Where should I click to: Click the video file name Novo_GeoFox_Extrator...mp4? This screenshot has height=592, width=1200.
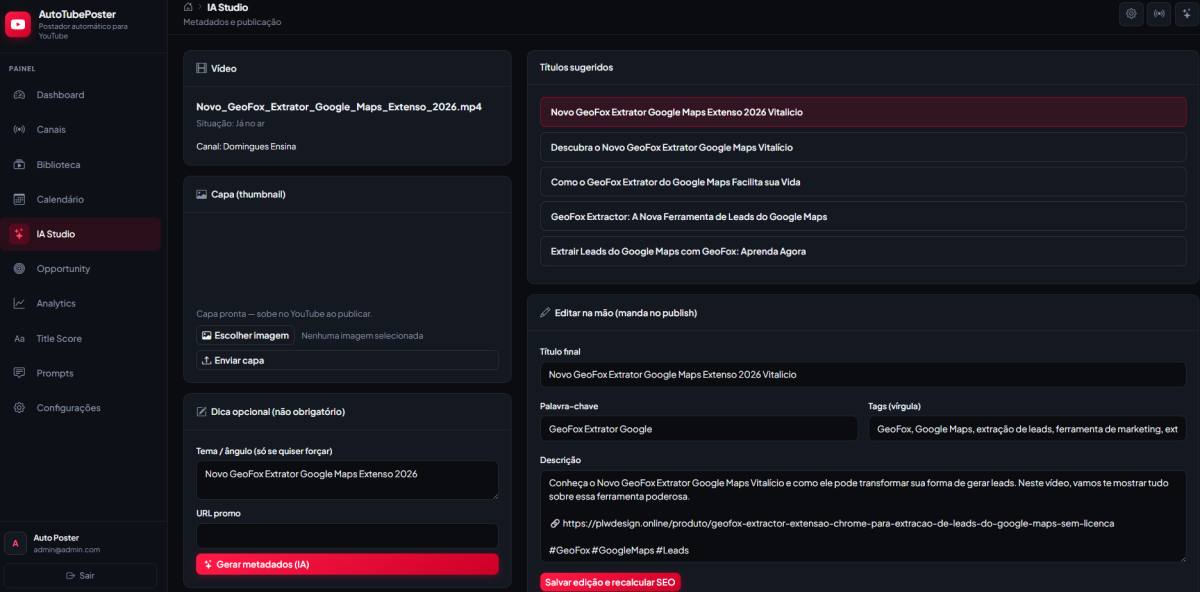[x=339, y=106]
